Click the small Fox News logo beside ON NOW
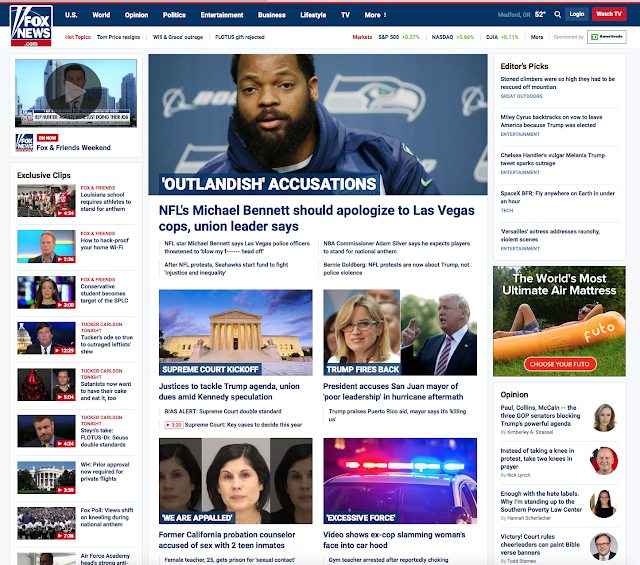 pyautogui.click(x=24, y=142)
